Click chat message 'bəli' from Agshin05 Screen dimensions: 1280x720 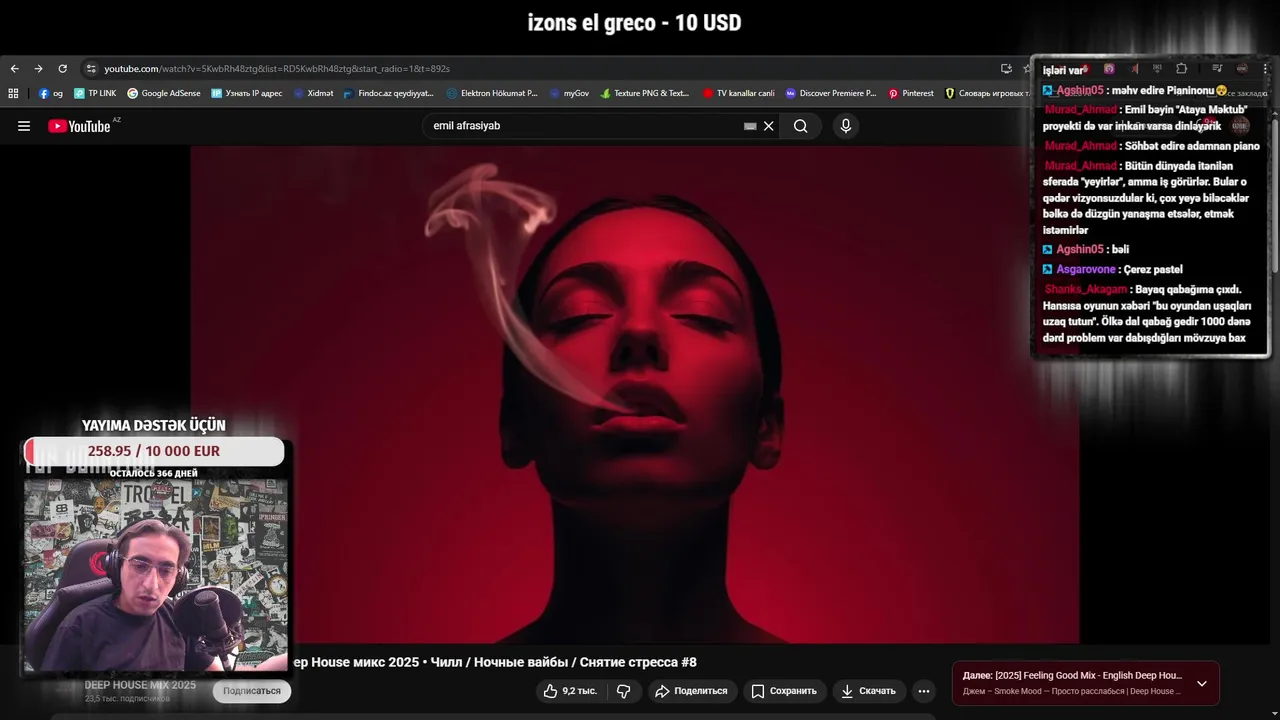(1120, 249)
